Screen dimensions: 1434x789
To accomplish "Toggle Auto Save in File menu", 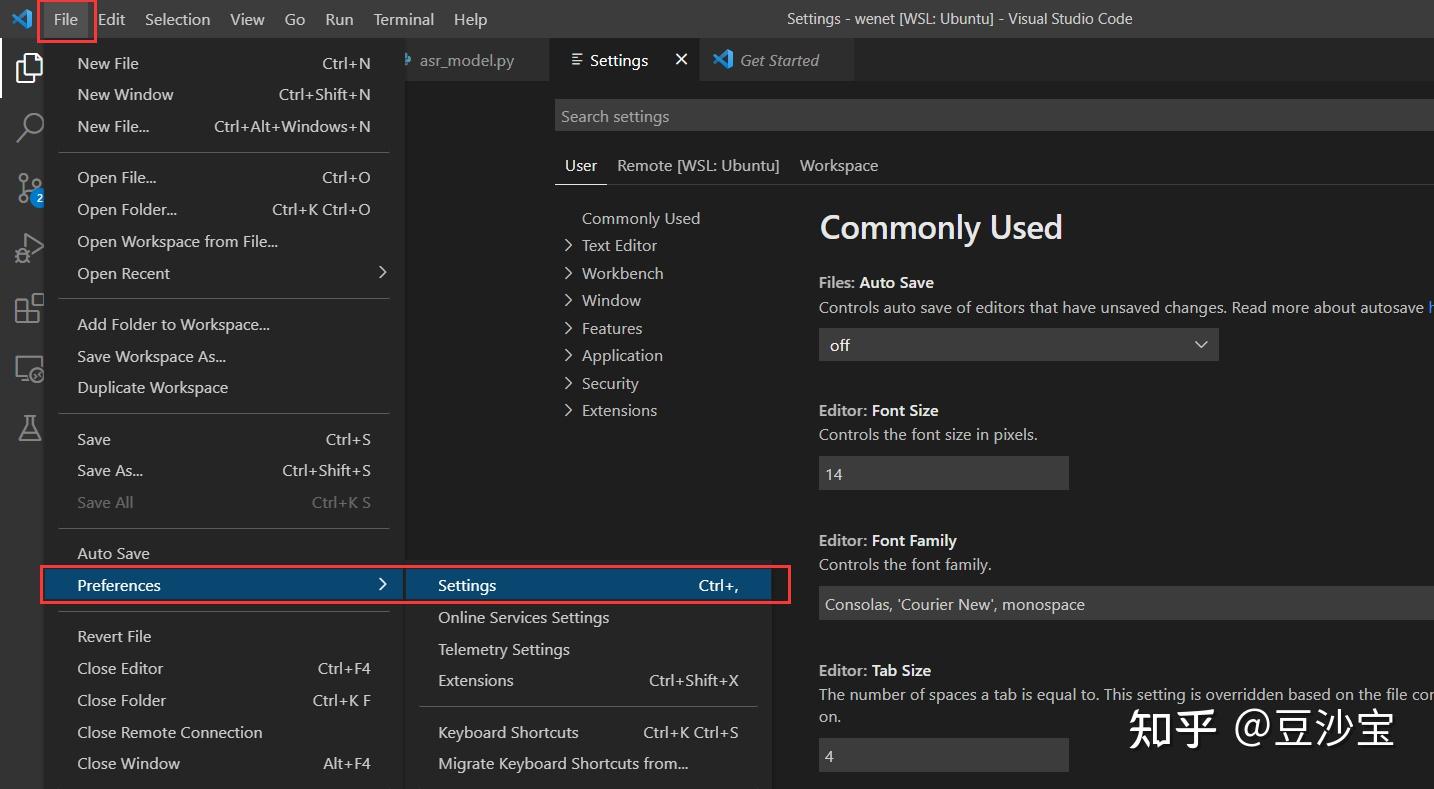I will [x=224, y=553].
